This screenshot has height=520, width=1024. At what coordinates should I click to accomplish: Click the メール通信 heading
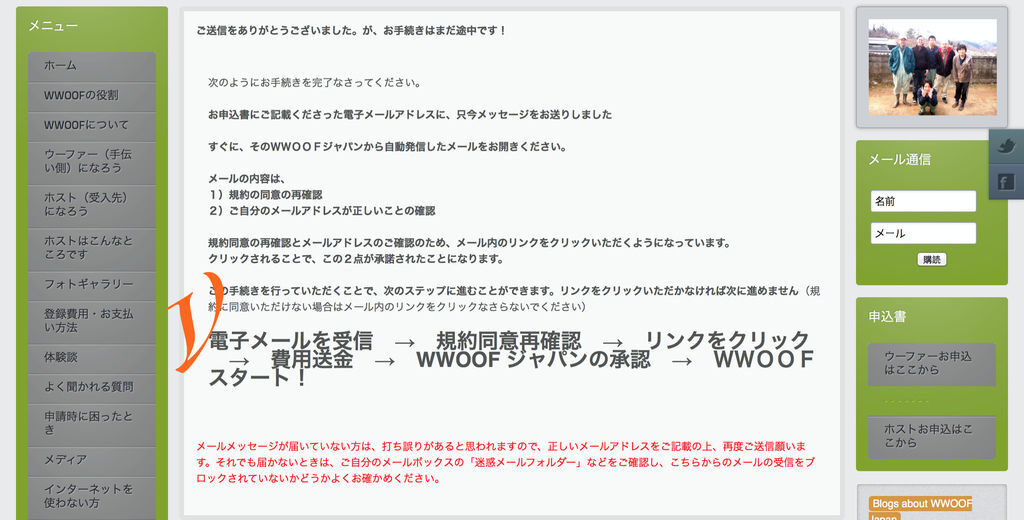pyautogui.click(x=899, y=159)
